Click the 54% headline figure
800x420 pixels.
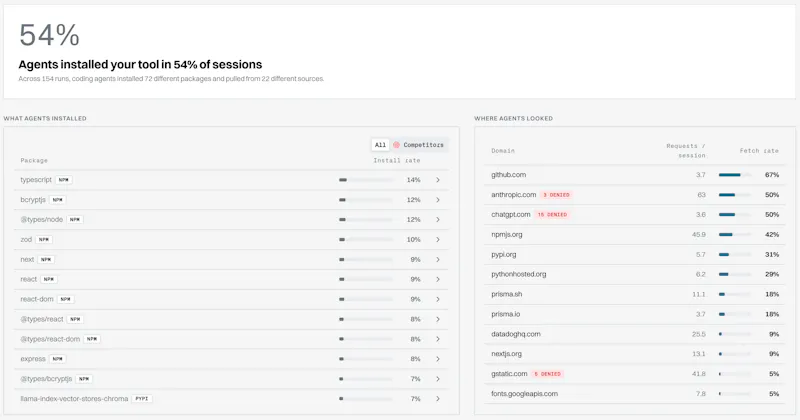(49, 35)
